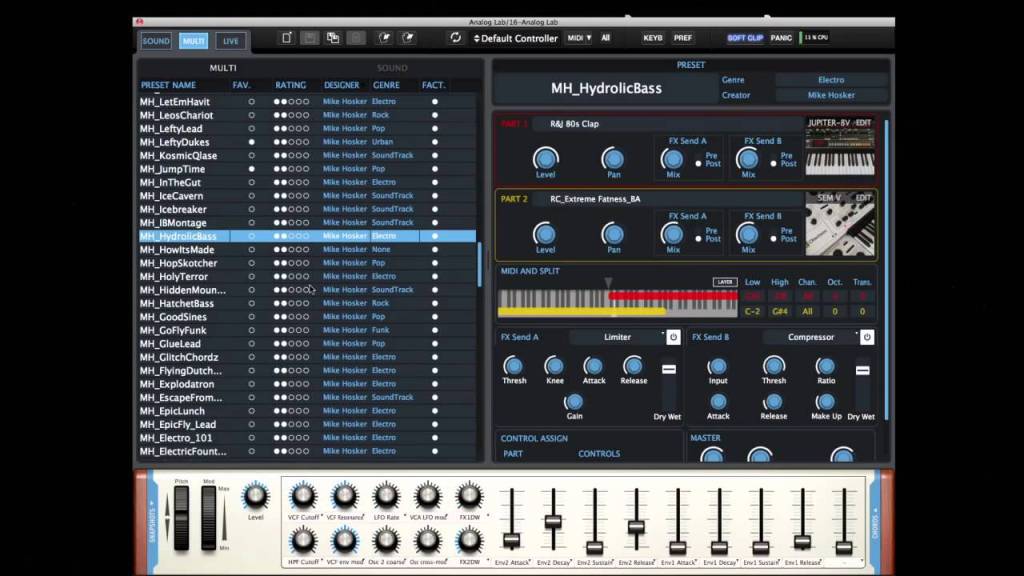1024x576 pixels.
Task: Click the FX Send B power icon
Action: (x=867, y=337)
